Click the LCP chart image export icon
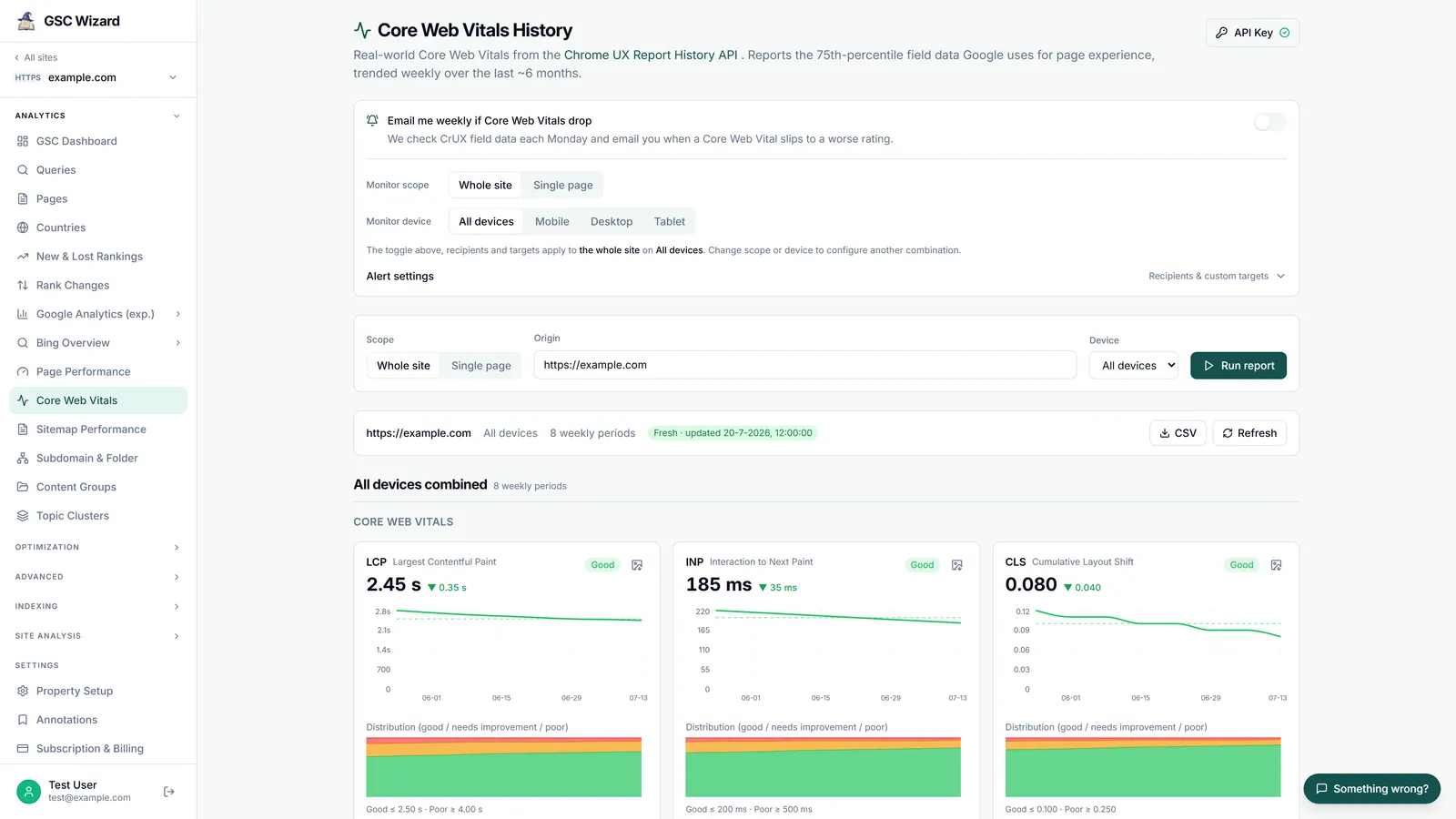The image size is (1456, 819). tap(637, 565)
